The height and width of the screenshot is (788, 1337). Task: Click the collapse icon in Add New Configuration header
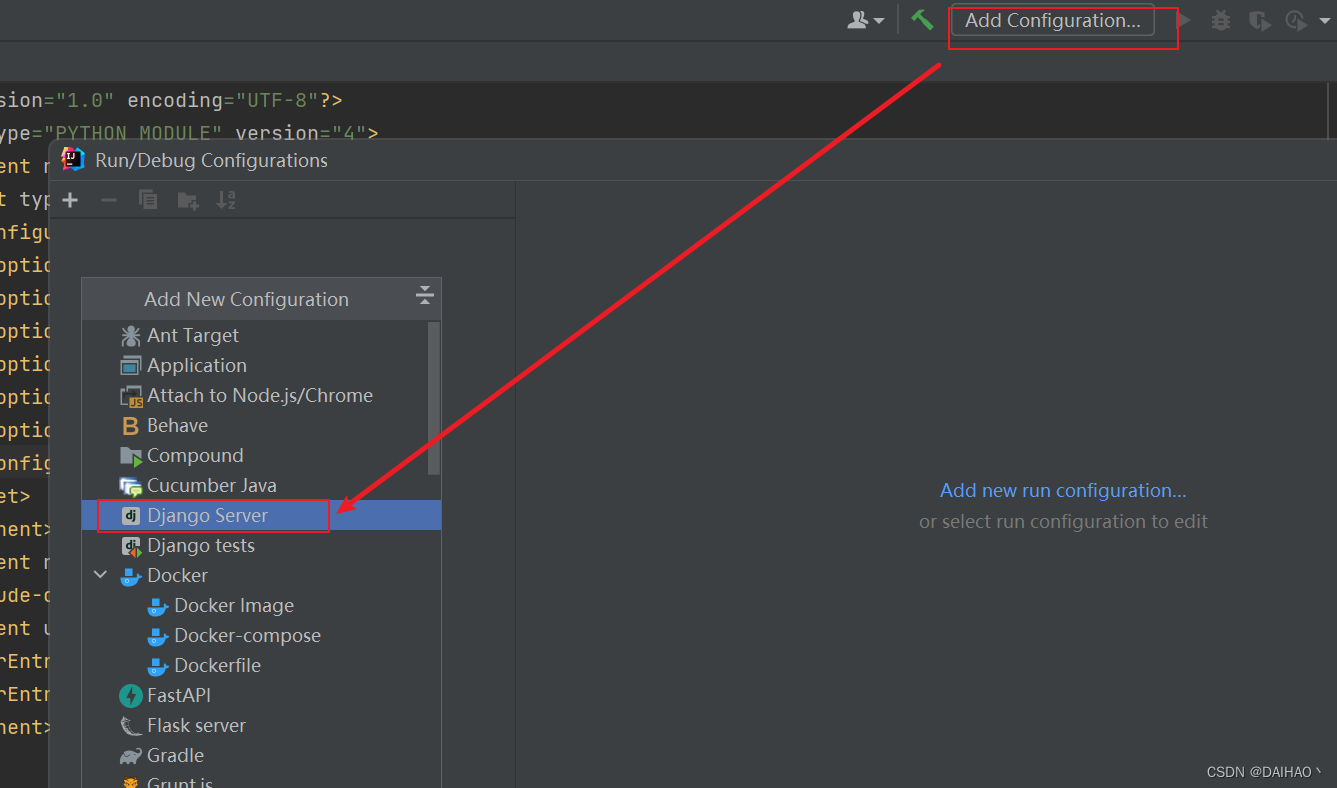425,295
